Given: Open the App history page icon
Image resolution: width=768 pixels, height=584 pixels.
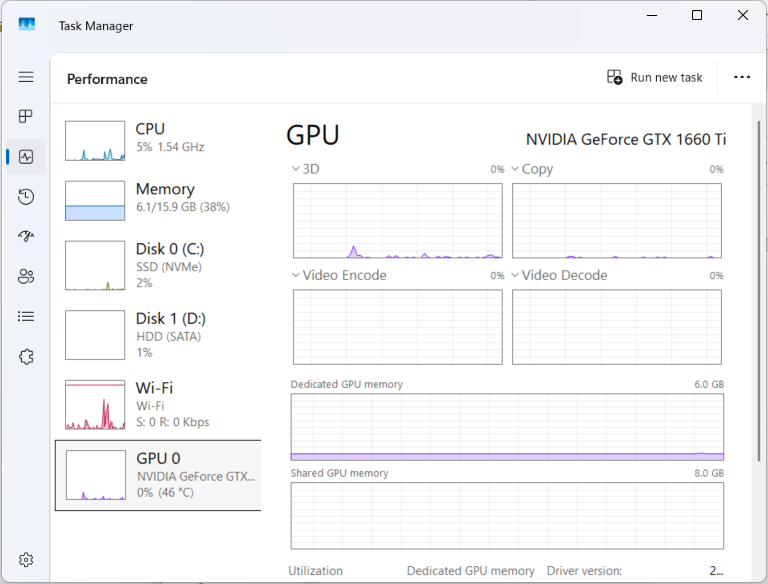Looking at the screenshot, I should (x=26, y=197).
